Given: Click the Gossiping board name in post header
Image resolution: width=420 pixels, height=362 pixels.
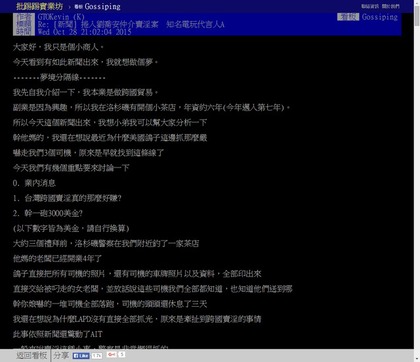Looking at the screenshot, I should 380,17.
